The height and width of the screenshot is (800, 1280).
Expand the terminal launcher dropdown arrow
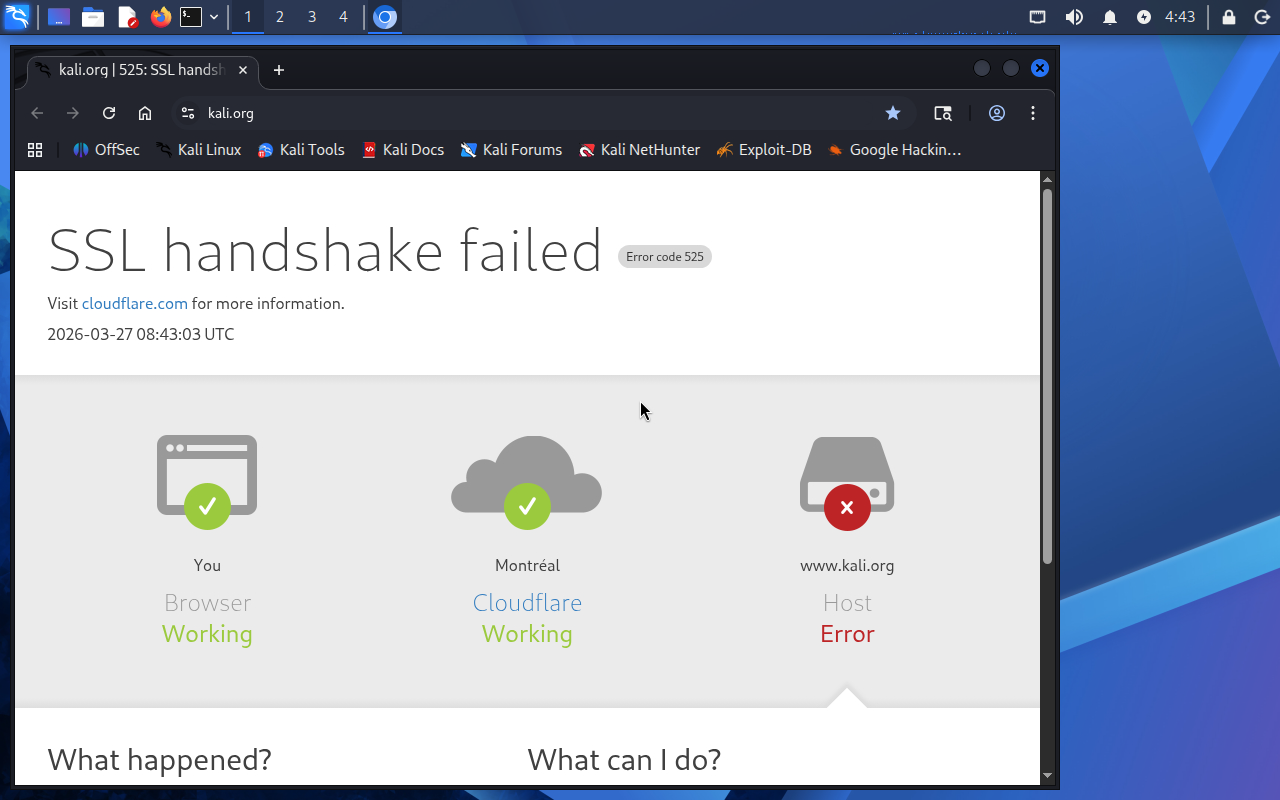tap(214, 17)
